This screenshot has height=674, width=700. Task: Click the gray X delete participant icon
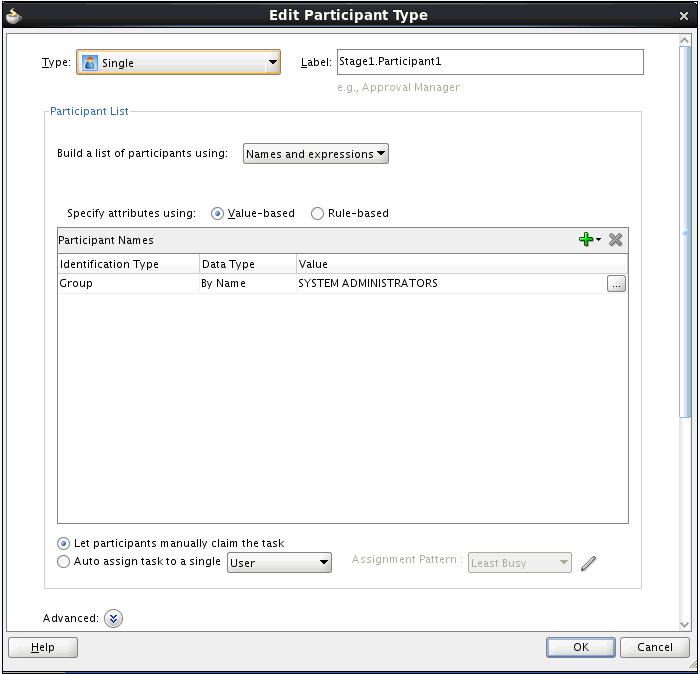tap(615, 240)
